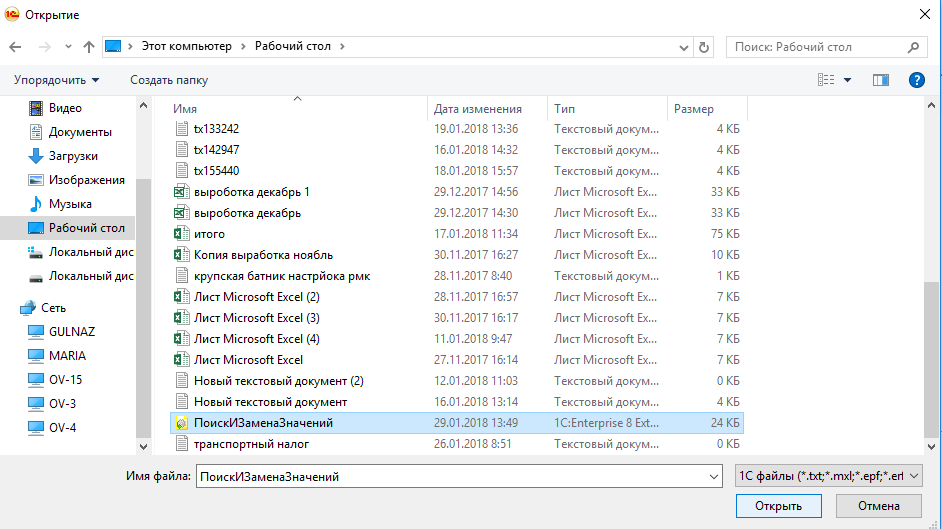The width and height of the screenshot is (942, 529).
Task: Change view mode icon in toolbar
Action: 826,80
